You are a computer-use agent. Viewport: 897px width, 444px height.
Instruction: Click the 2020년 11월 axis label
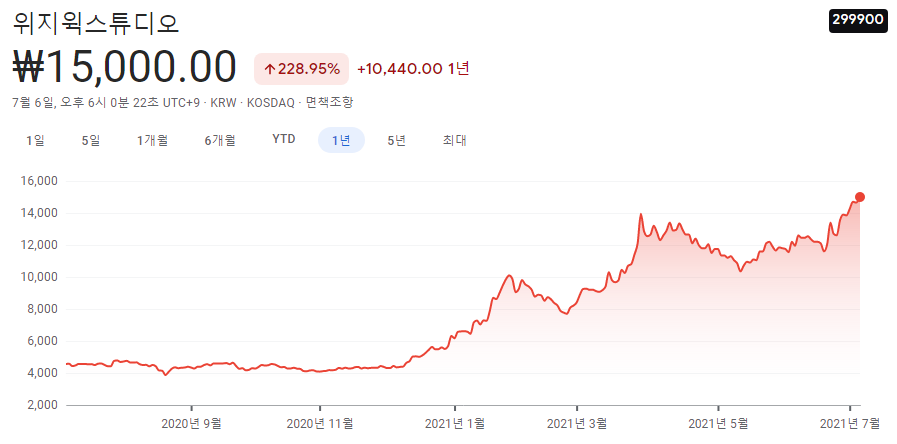coord(319,424)
